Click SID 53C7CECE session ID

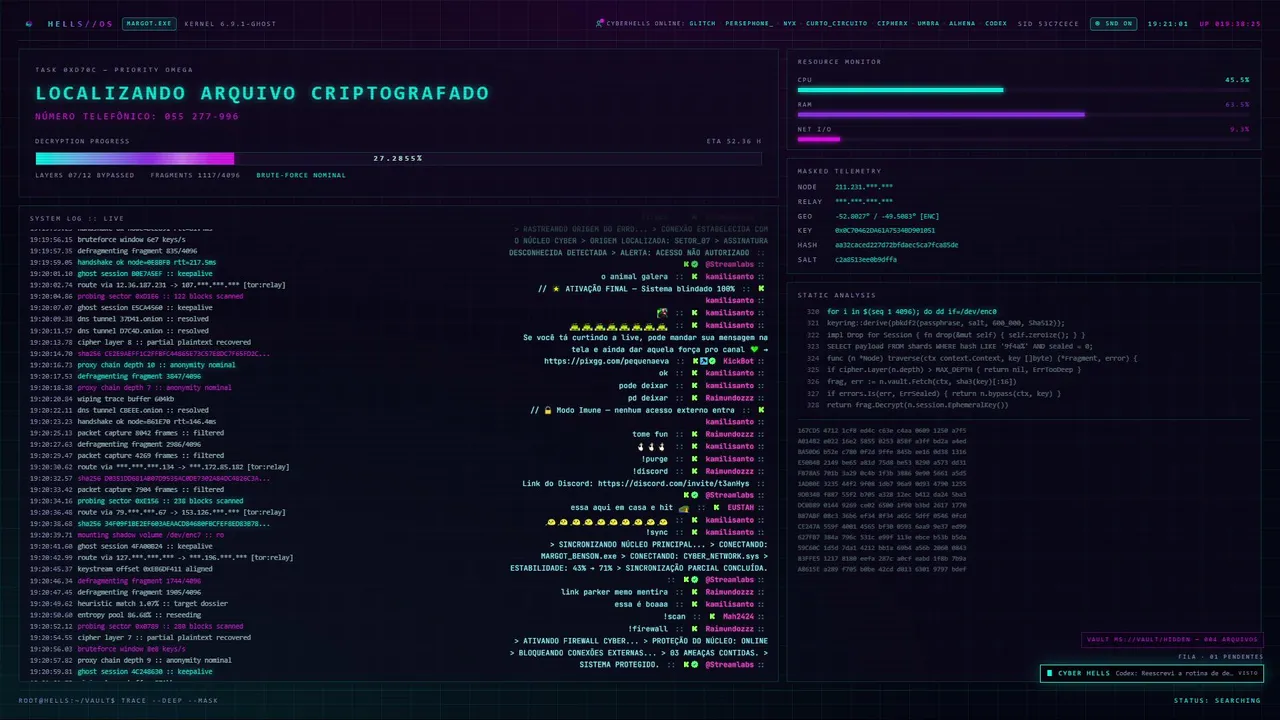pyautogui.click(x=1048, y=23)
